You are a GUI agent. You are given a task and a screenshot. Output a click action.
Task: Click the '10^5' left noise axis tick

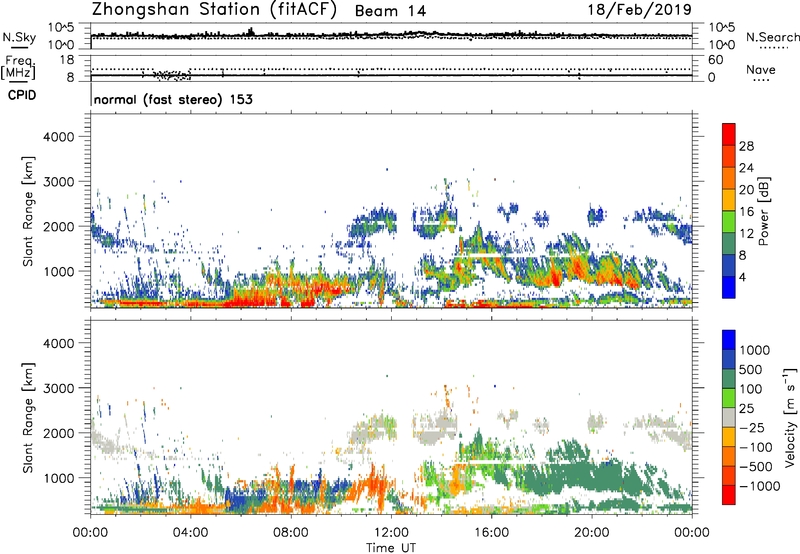click(61, 28)
